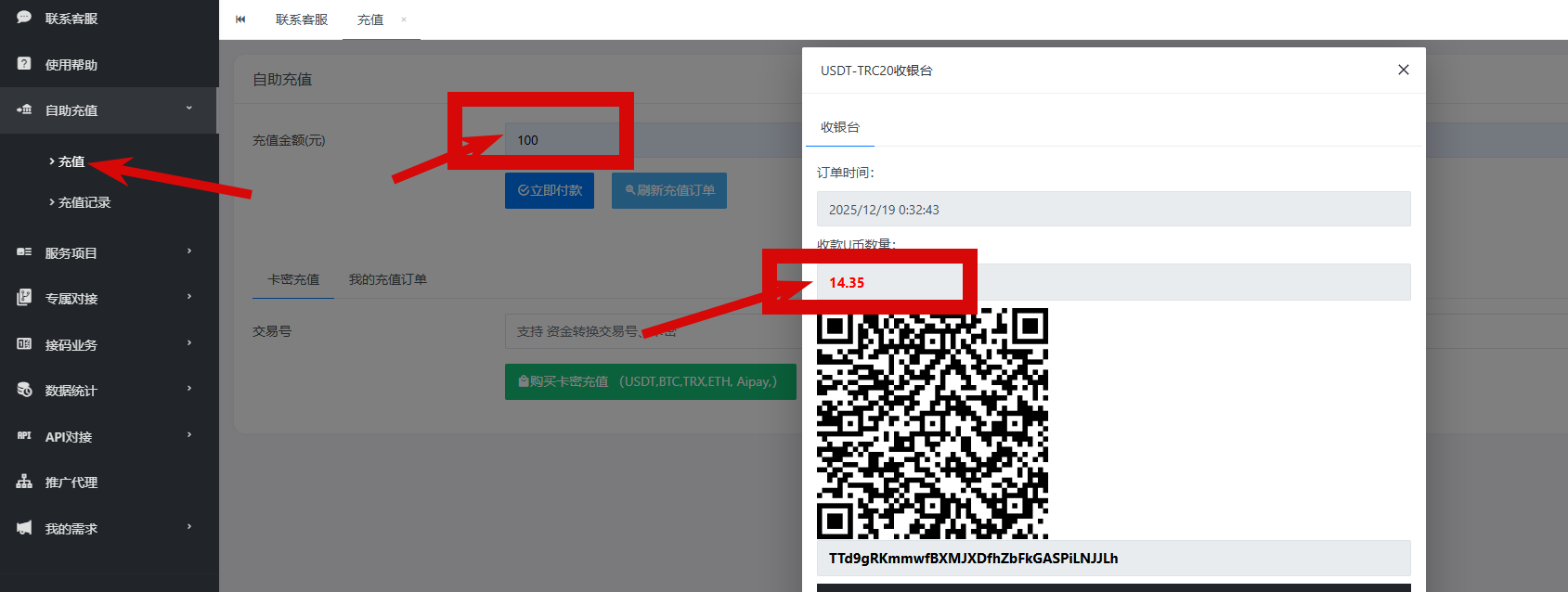The width and height of the screenshot is (1568, 592).
Task: Click the TRC20 wallet address field
Action: [1114, 559]
